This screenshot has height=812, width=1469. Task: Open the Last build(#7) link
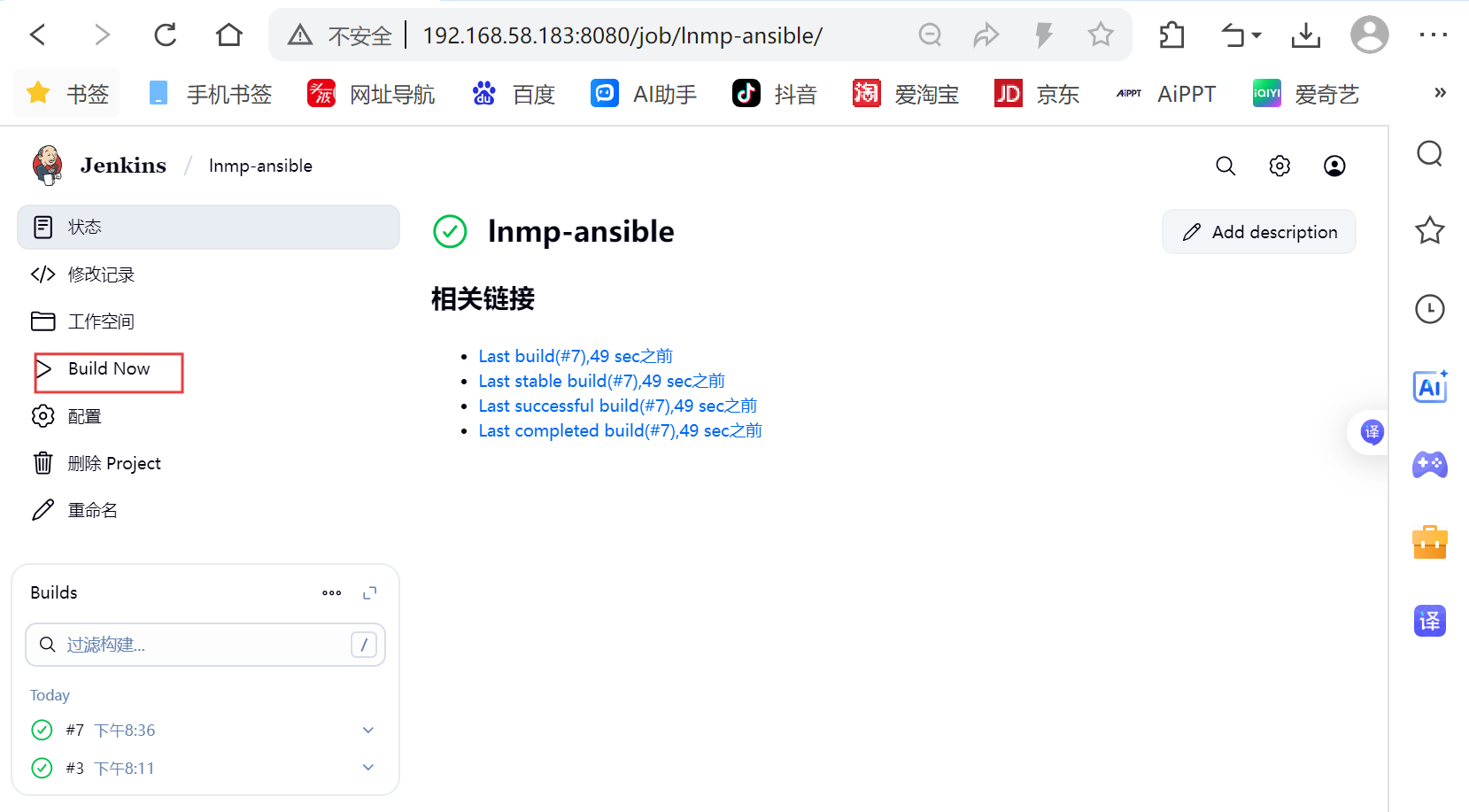576,356
